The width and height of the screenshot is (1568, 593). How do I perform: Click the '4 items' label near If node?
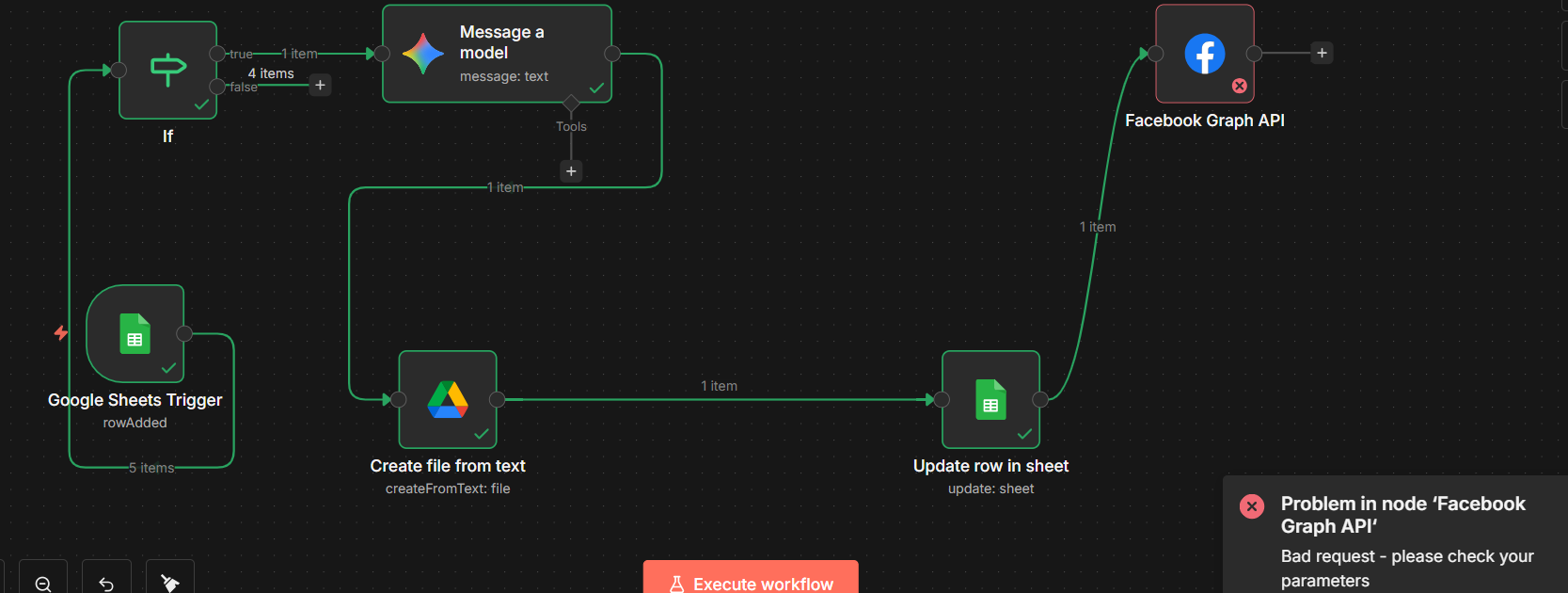click(271, 73)
